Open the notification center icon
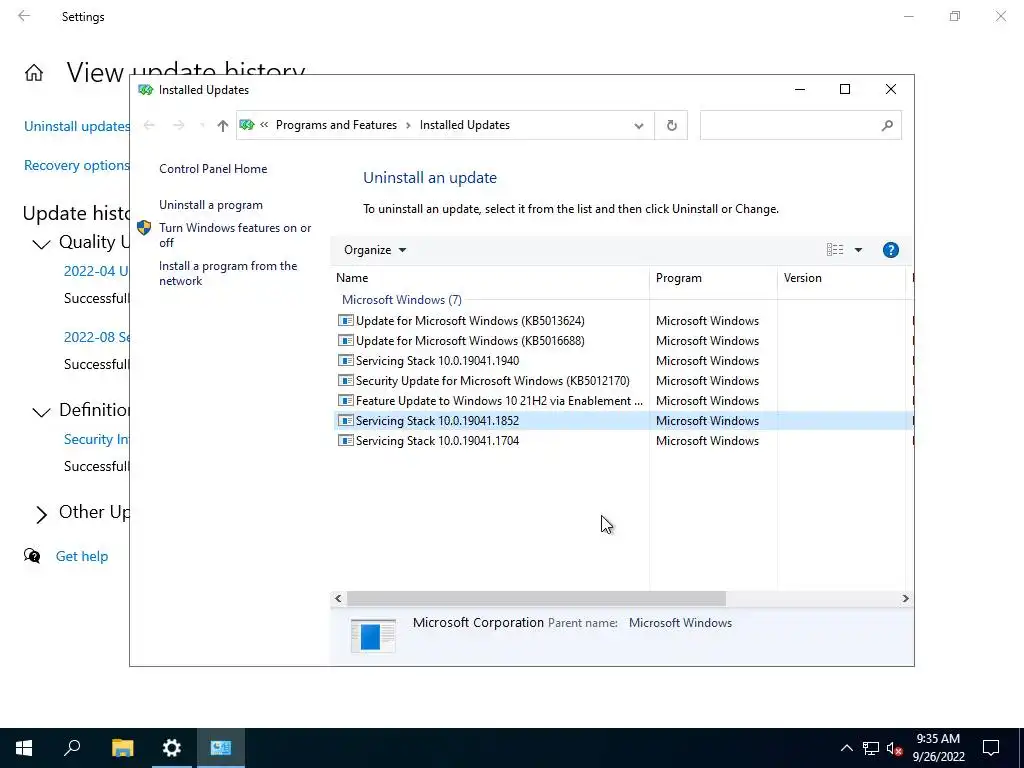This screenshot has height=768, width=1024. pos(991,748)
